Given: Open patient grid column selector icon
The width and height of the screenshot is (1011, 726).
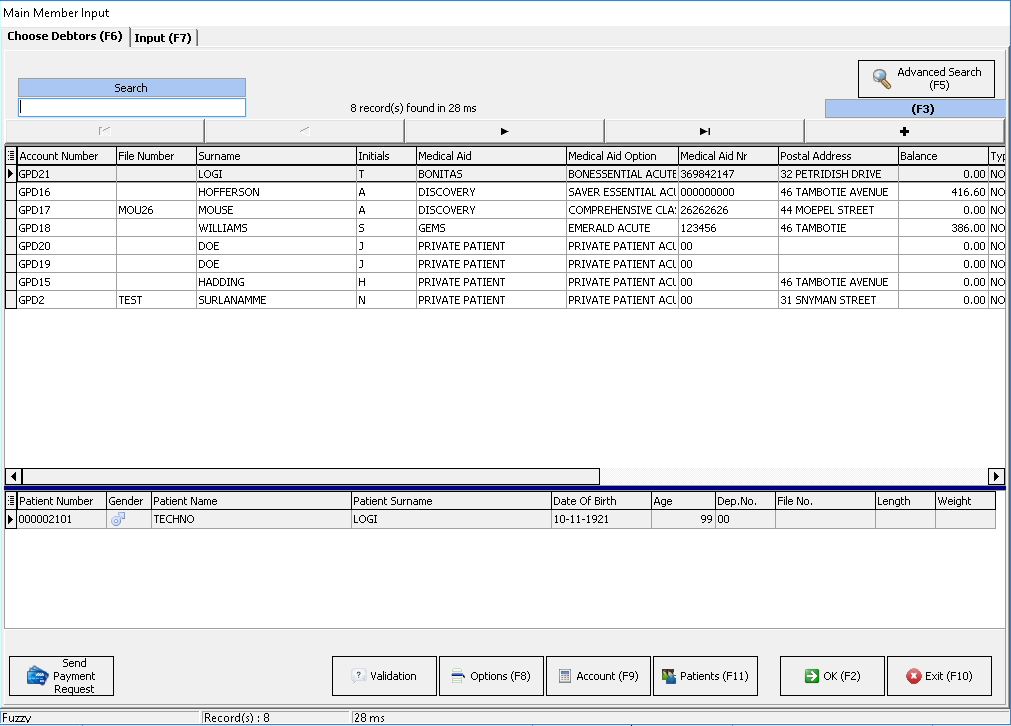Looking at the screenshot, I should pyautogui.click(x=11, y=501).
